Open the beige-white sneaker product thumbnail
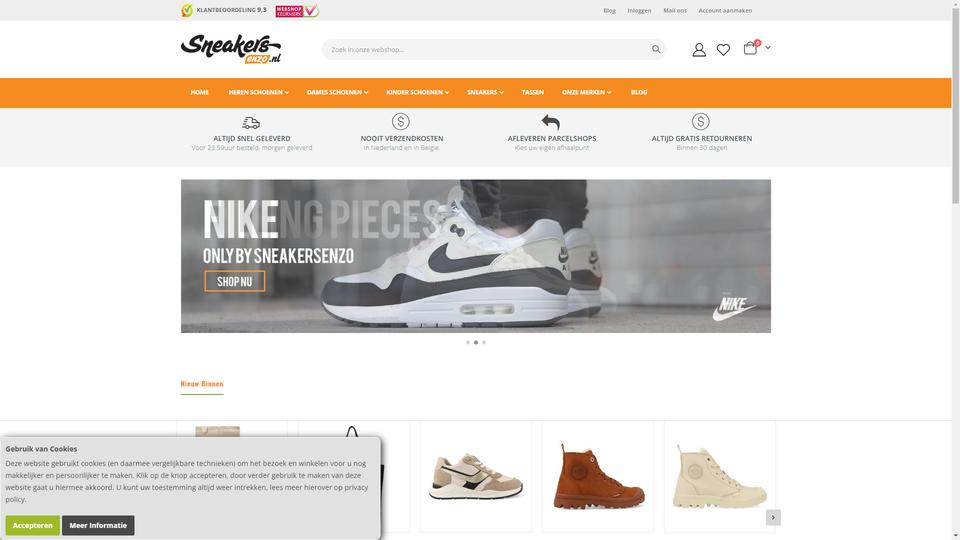Viewport: 960px width, 540px height. pos(476,476)
